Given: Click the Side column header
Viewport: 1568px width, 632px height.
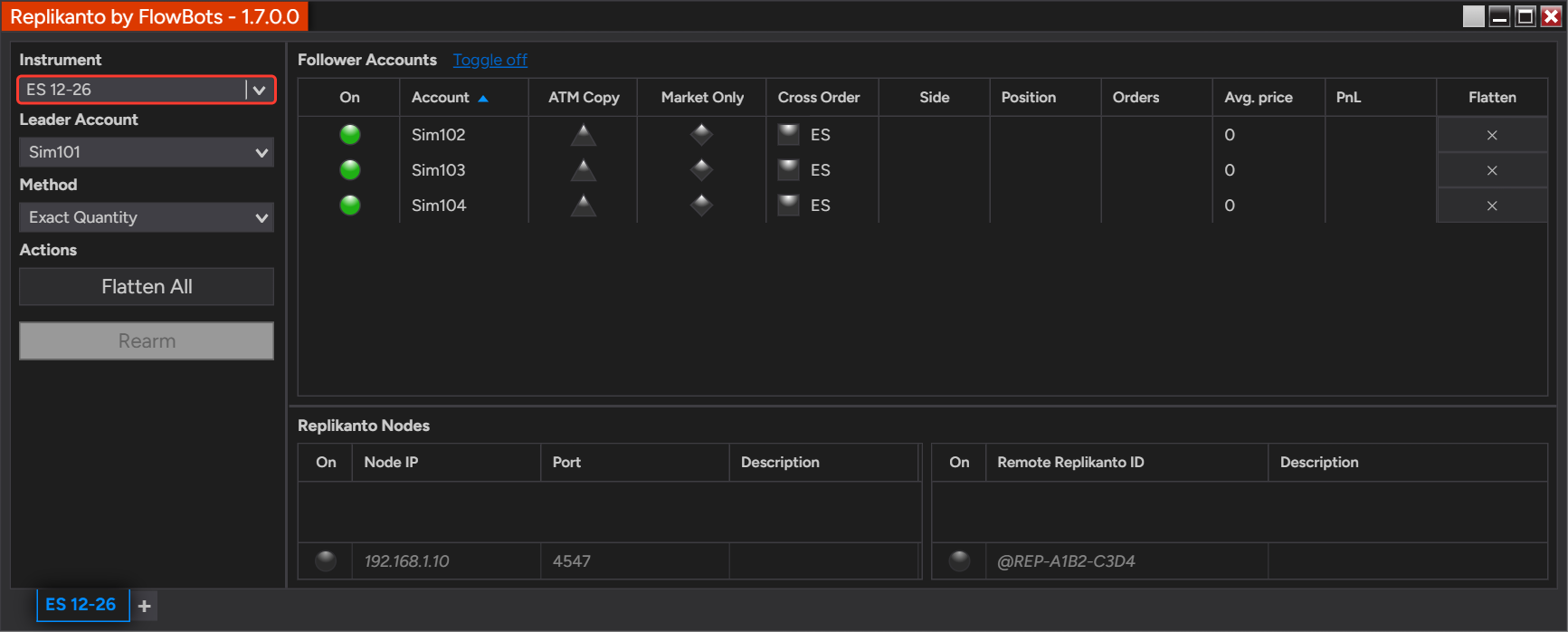Looking at the screenshot, I should pyautogui.click(x=935, y=97).
